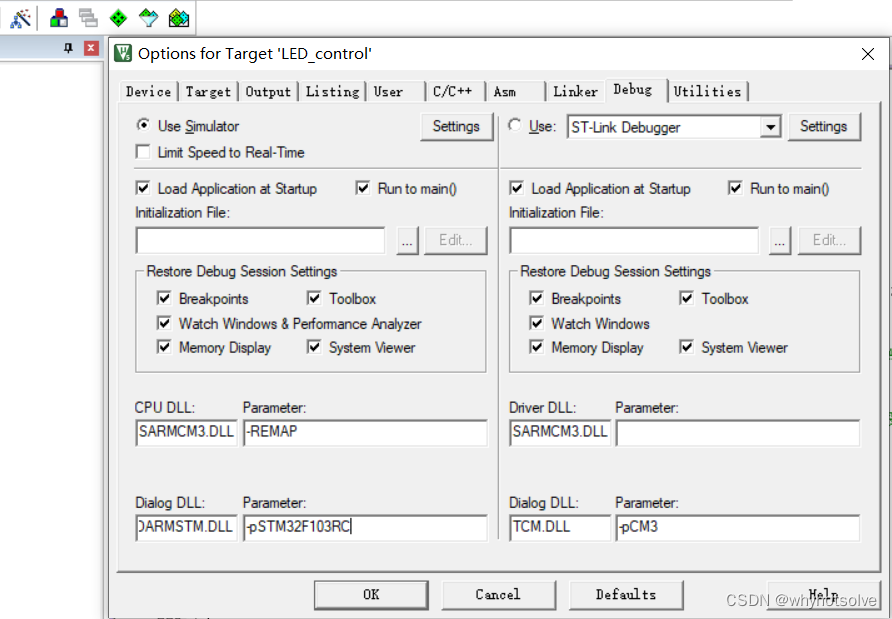Click the greyed Manage Multi-Project Workspace icon
The width and height of the screenshot is (892, 619).
88,18
